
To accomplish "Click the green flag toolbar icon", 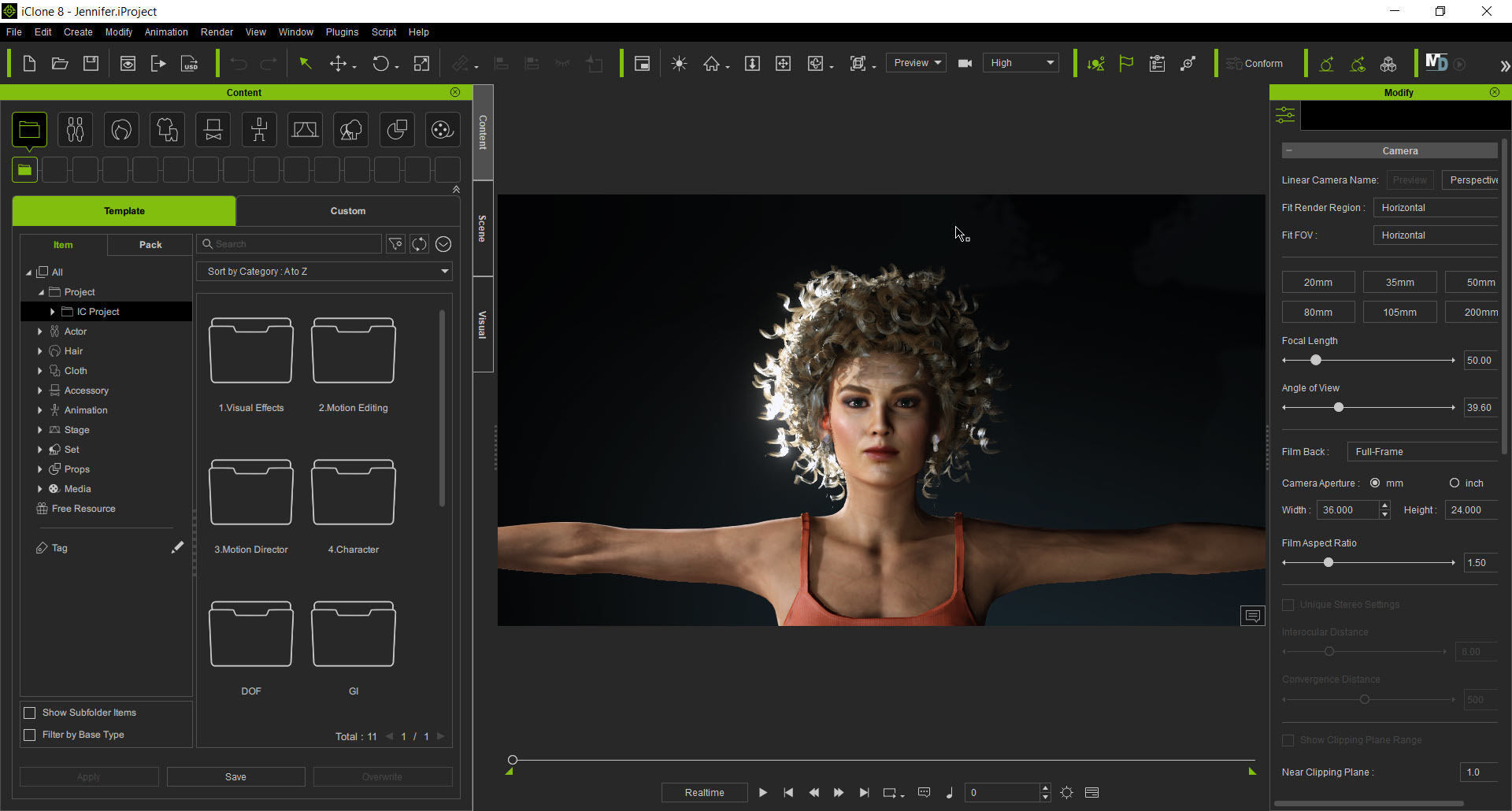I will [1126, 64].
